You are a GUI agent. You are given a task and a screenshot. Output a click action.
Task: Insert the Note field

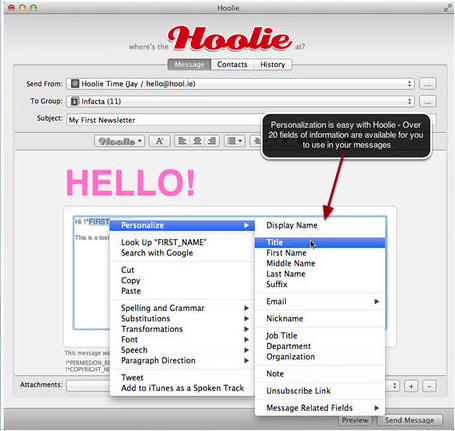[x=320, y=374]
